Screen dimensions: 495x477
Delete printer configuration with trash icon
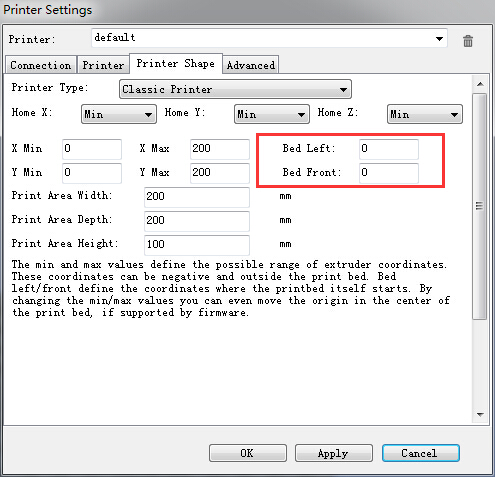tap(468, 41)
